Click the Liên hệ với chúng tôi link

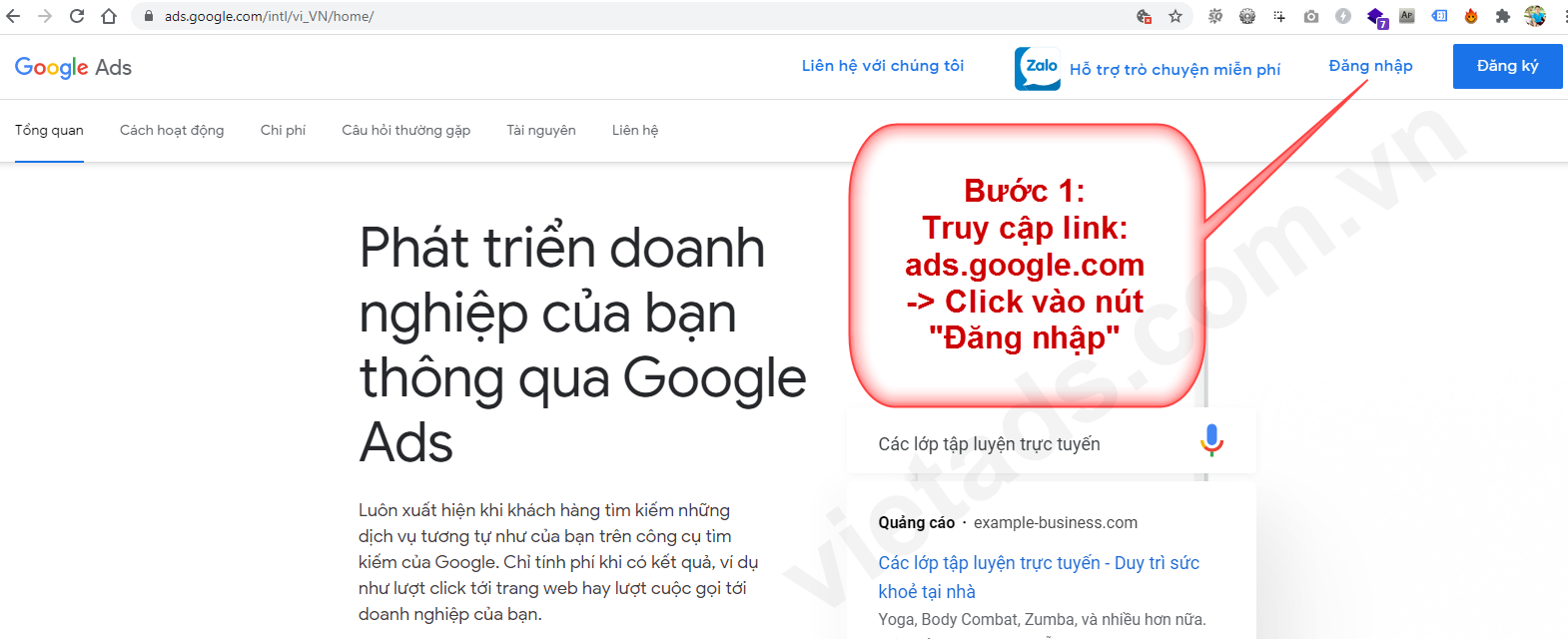pos(883,66)
